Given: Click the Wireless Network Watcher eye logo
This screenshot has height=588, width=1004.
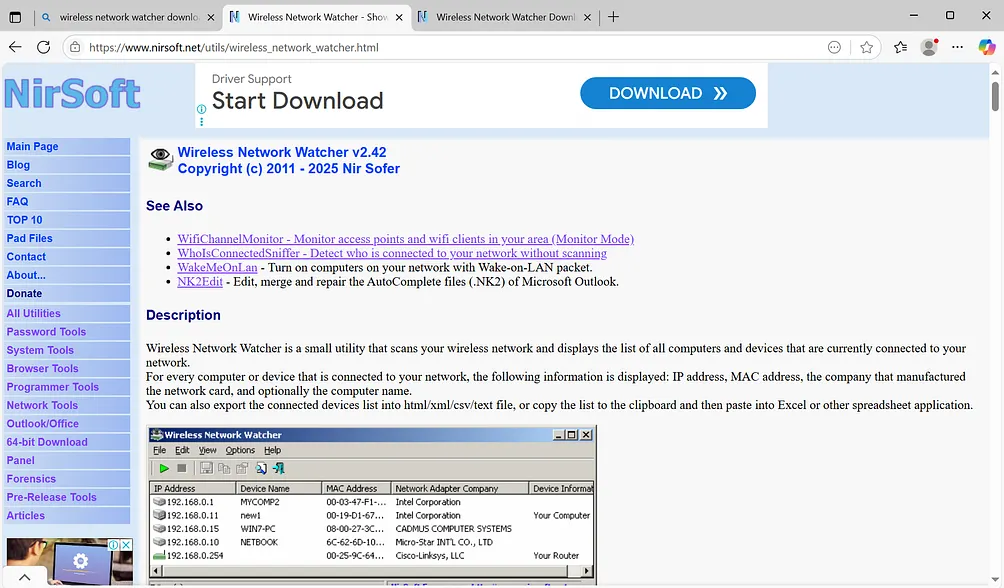Looking at the screenshot, I should click(160, 159).
